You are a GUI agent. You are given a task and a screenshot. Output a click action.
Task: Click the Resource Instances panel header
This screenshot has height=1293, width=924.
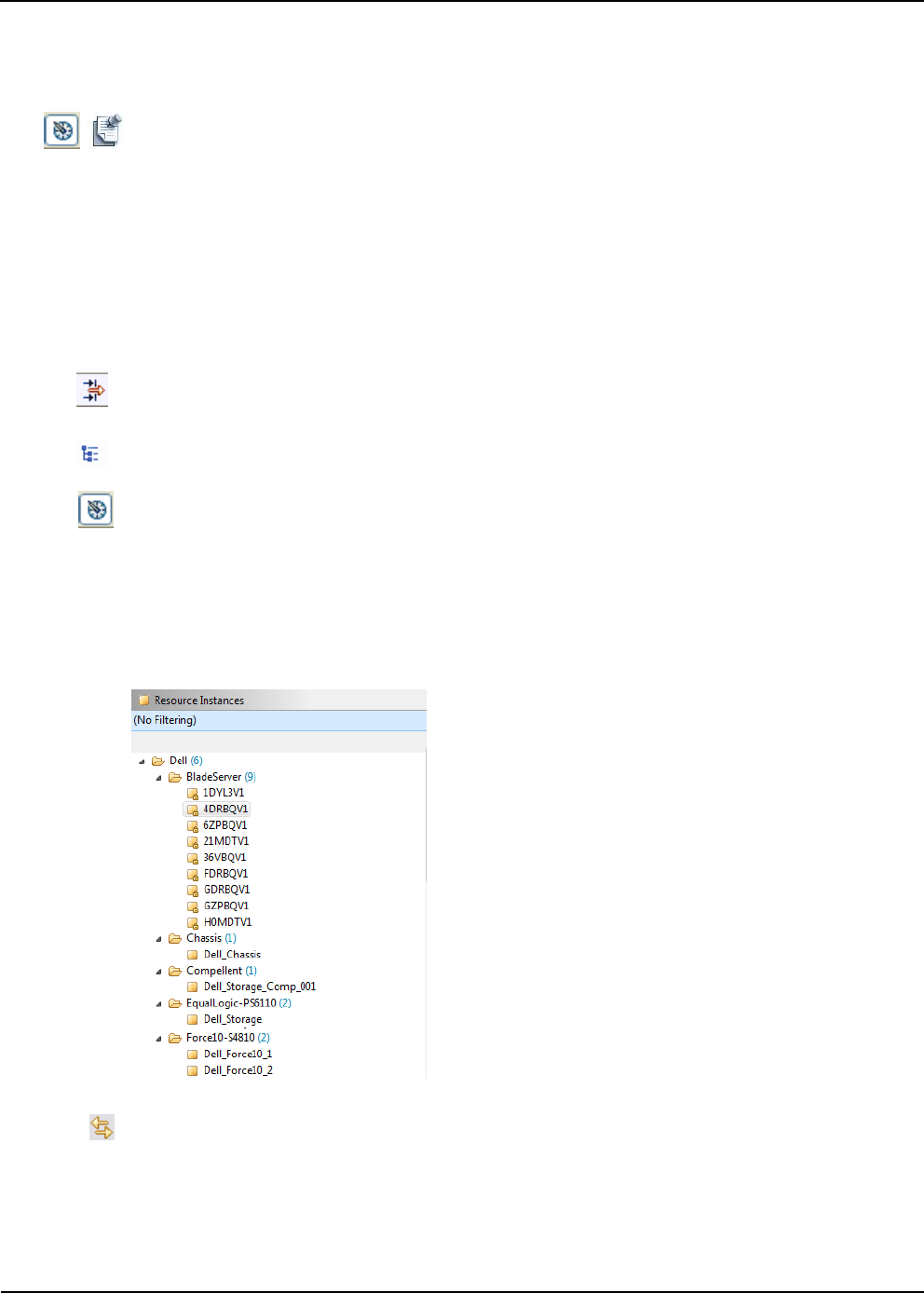click(x=279, y=701)
